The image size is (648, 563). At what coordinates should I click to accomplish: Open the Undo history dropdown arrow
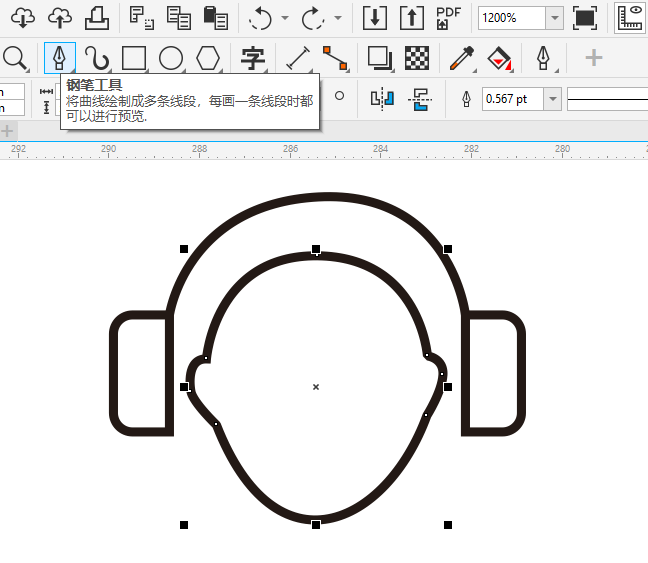pos(285,18)
